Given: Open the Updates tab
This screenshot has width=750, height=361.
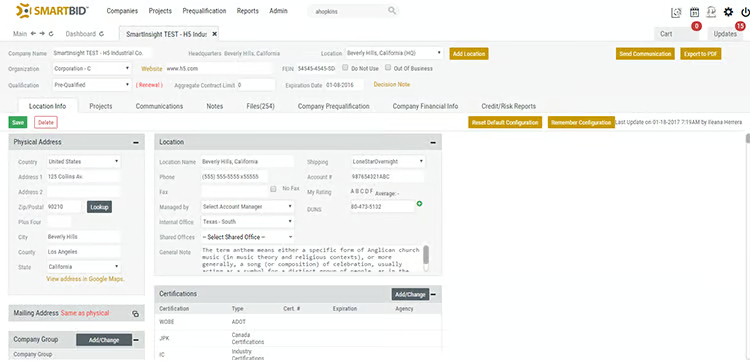Looking at the screenshot, I should click(x=725, y=34).
